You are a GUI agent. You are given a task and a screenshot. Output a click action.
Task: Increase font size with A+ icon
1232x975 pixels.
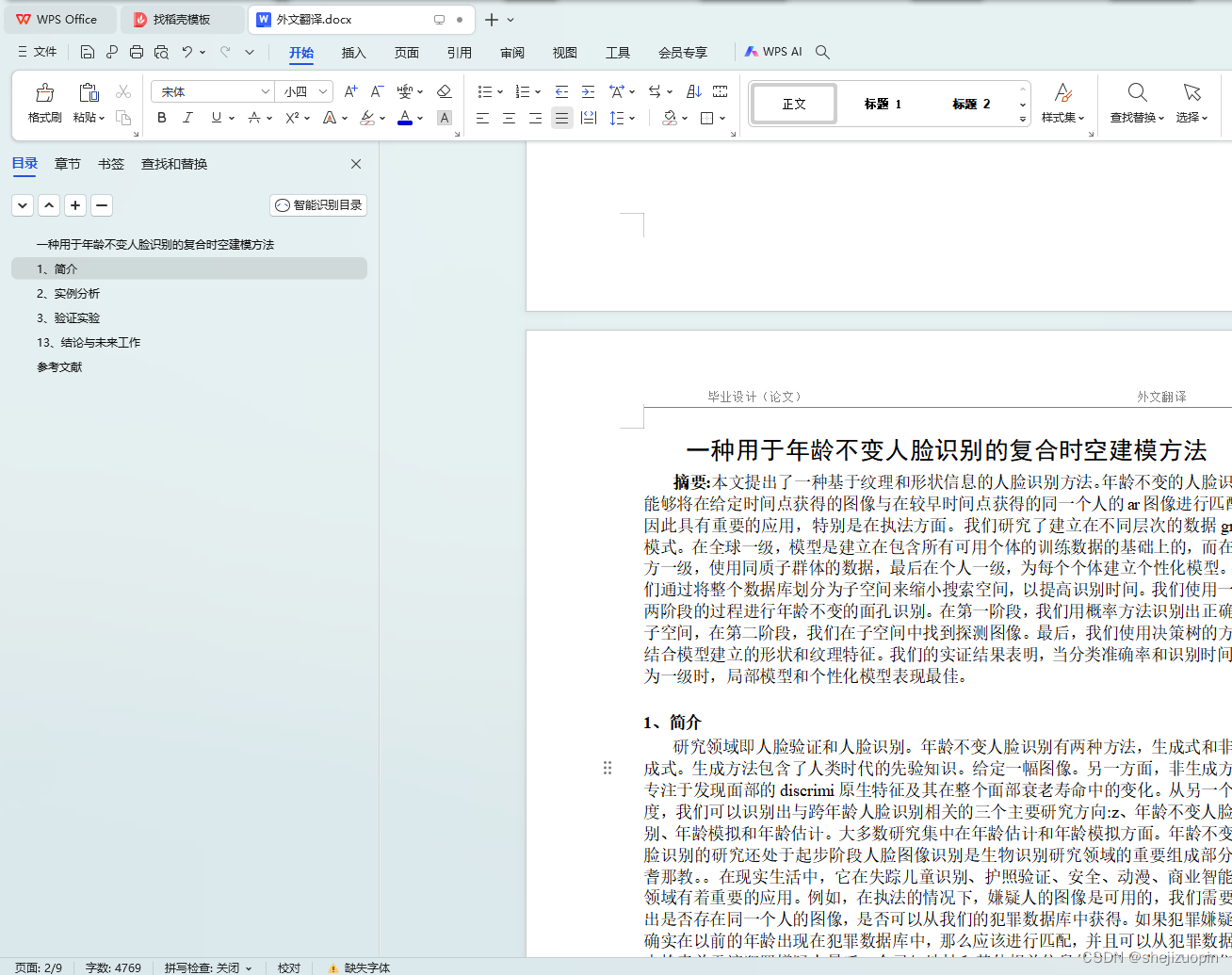(350, 91)
